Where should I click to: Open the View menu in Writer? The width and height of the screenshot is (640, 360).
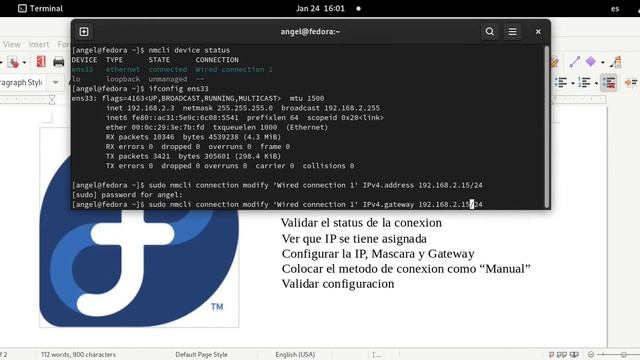pos(11,44)
